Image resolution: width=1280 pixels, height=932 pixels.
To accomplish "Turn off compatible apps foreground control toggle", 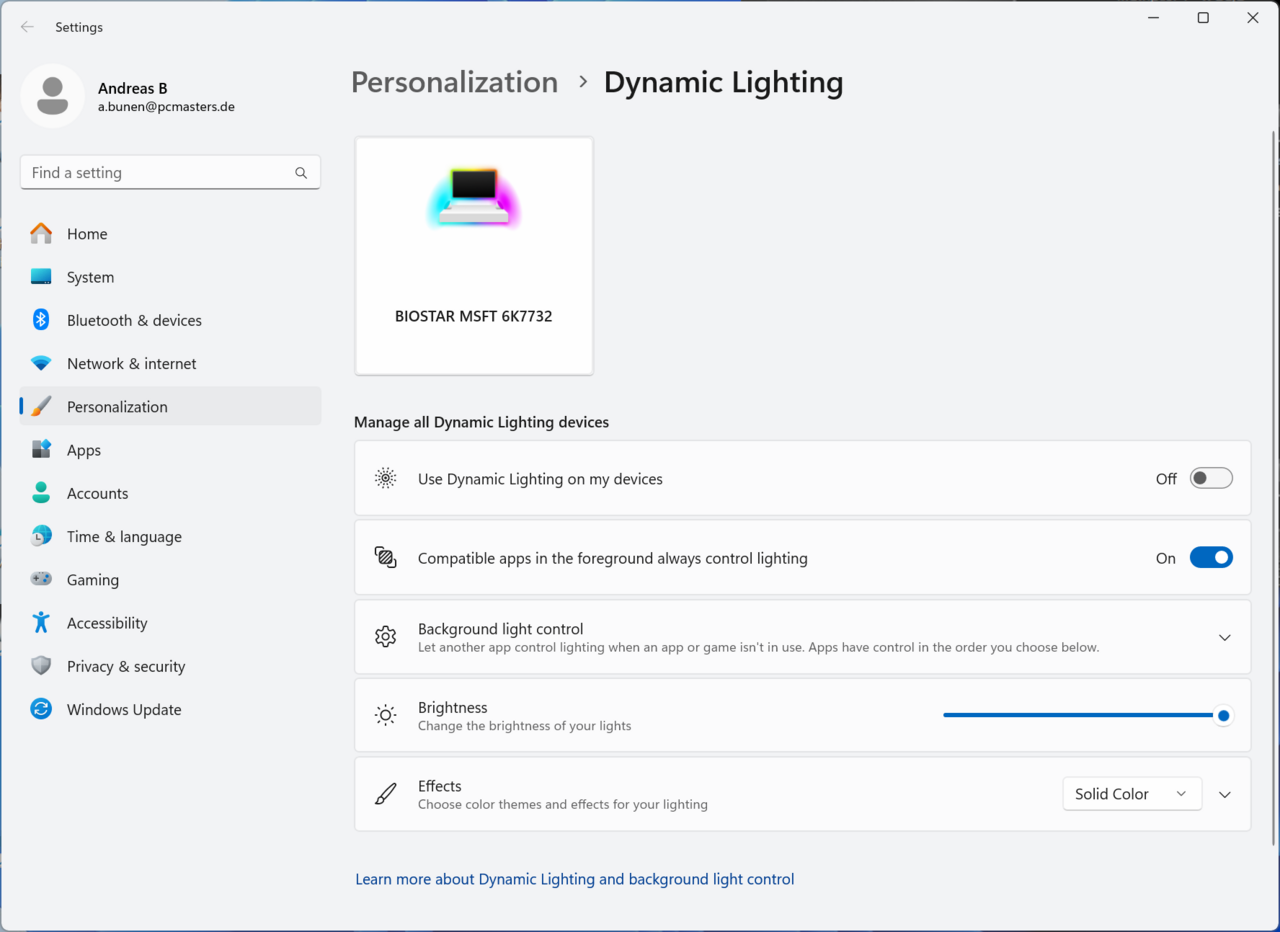I will coord(1211,558).
